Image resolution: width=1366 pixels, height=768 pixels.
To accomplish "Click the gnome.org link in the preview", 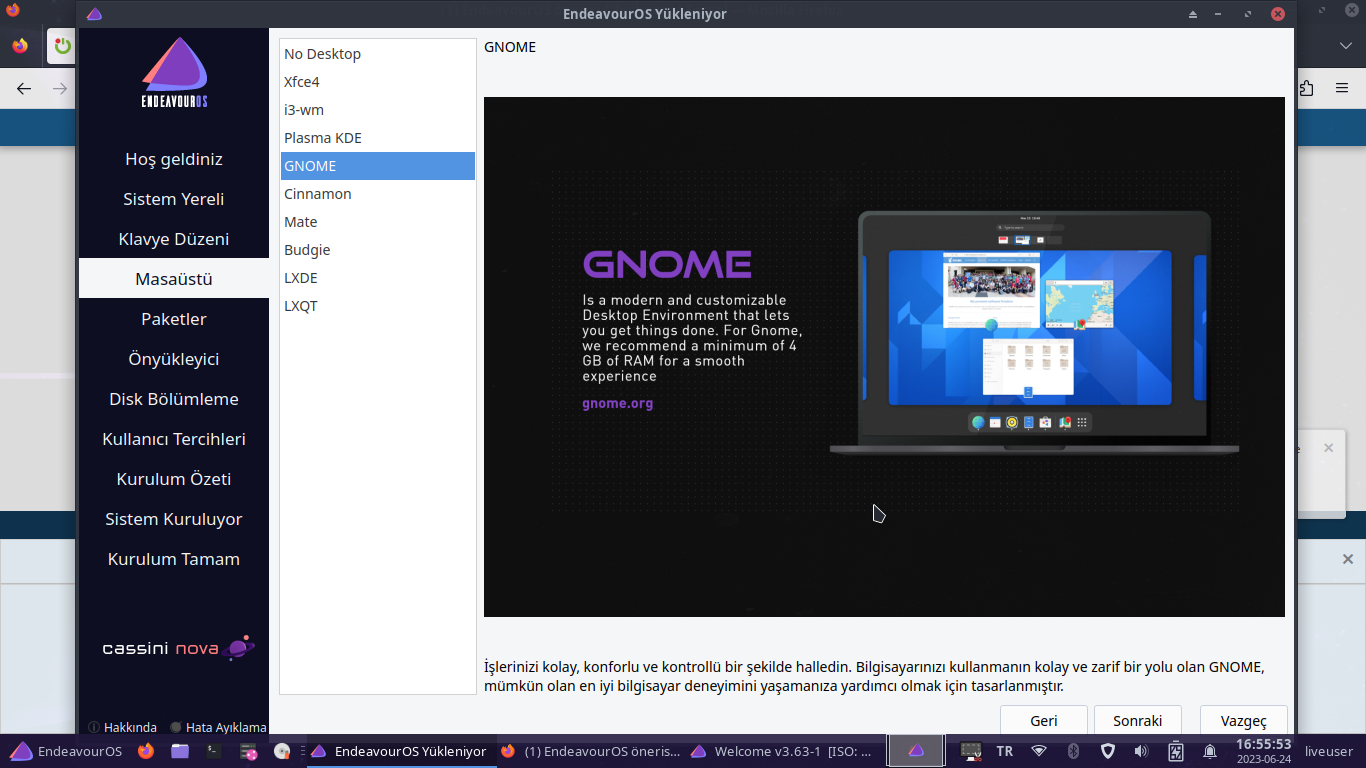I will tap(618, 404).
